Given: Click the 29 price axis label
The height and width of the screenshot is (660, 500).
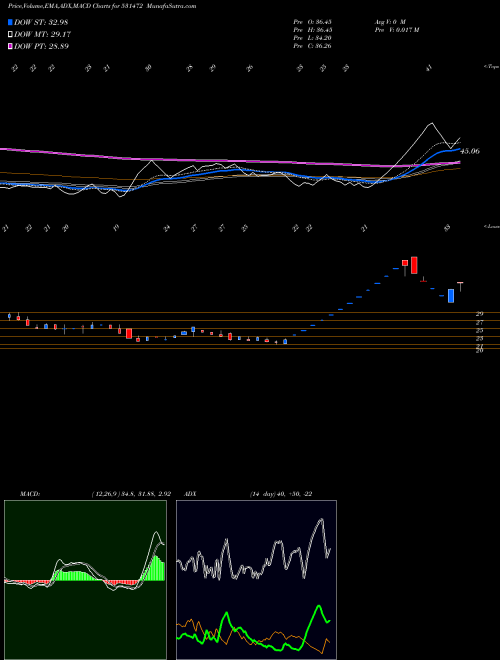Looking at the screenshot, I should [x=479, y=314].
